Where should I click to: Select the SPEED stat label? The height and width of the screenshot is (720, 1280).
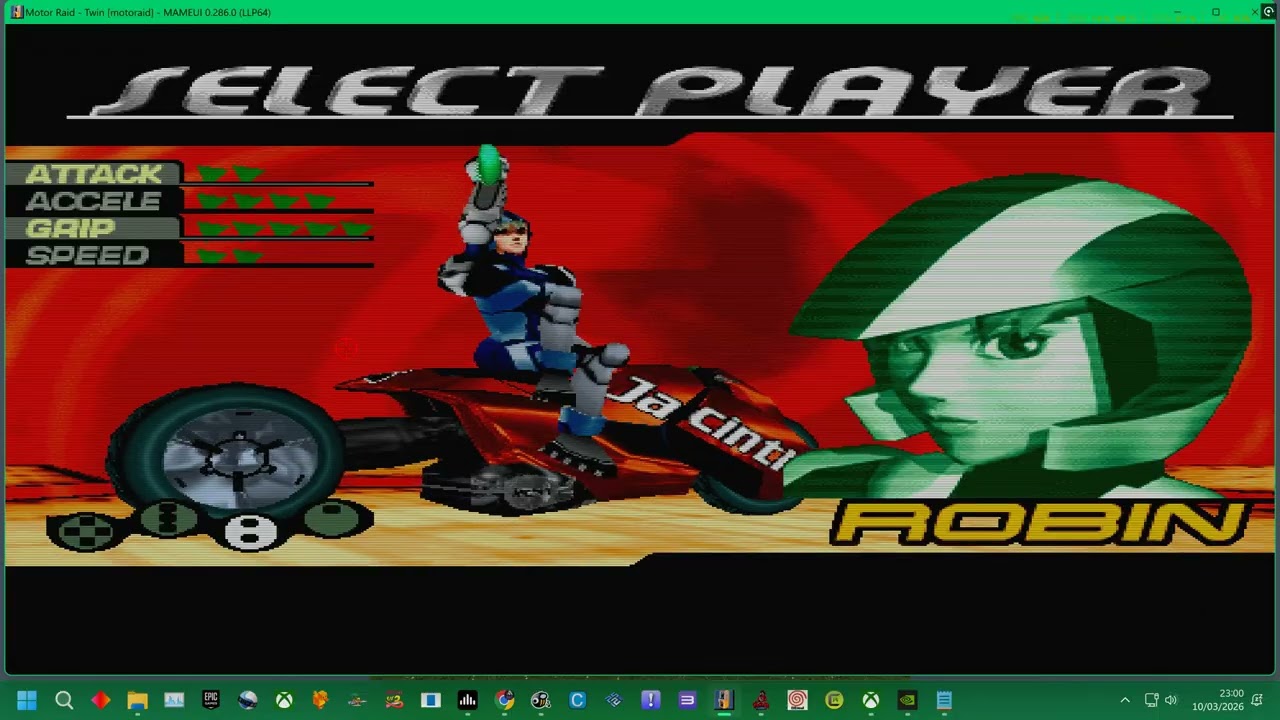tap(87, 255)
